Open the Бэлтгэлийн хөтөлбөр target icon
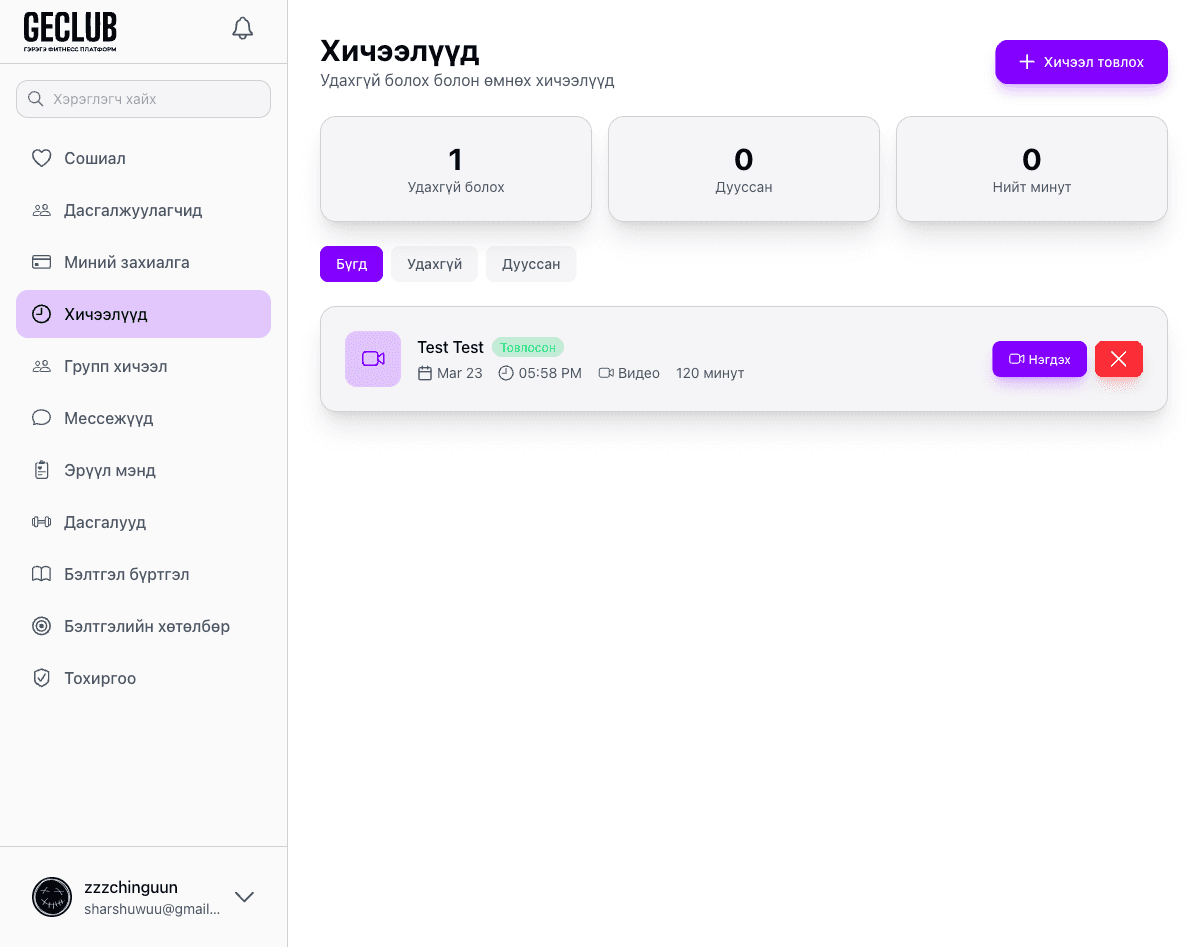 pos(41,626)
